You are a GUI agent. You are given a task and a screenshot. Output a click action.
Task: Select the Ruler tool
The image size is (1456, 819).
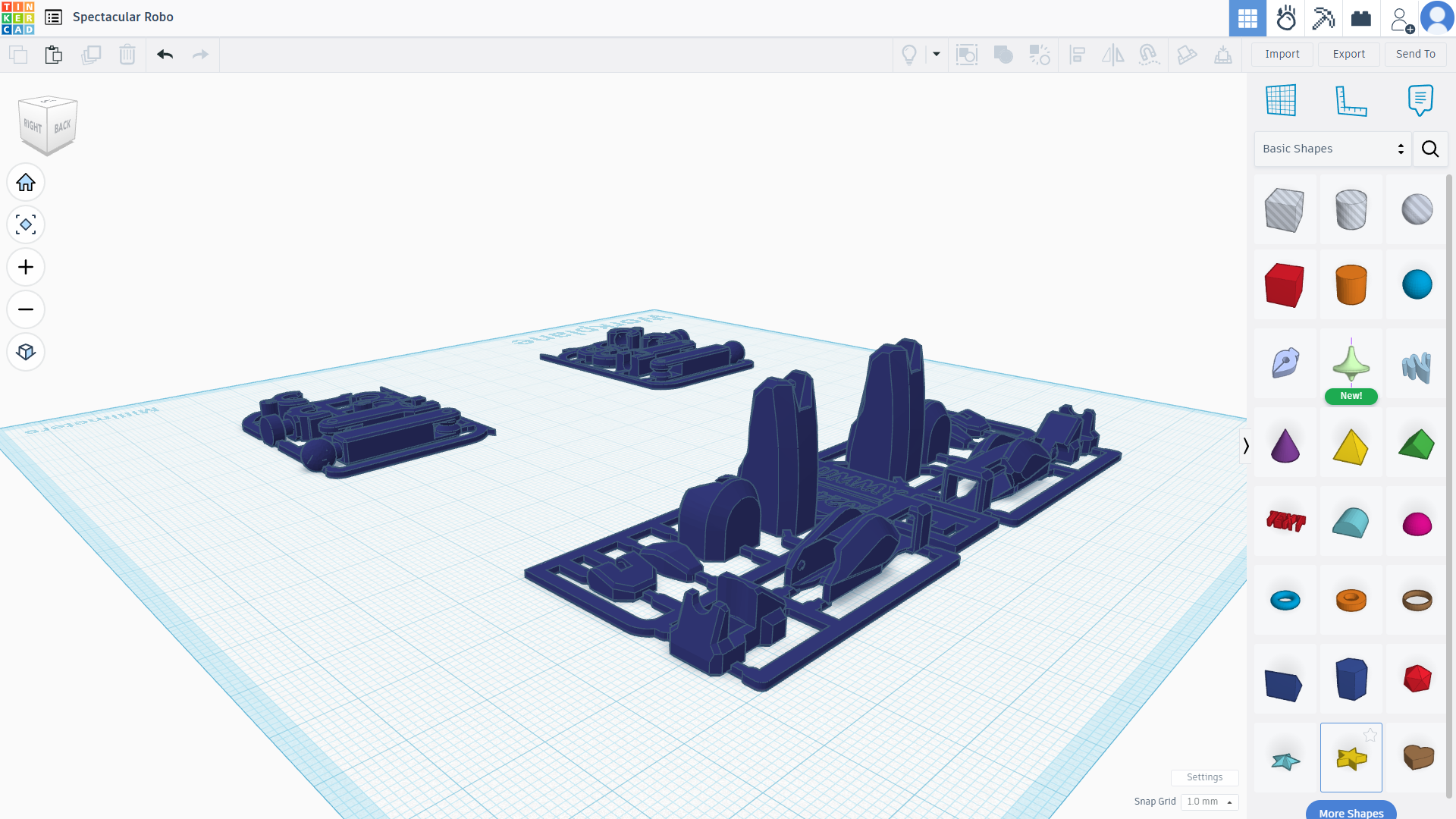[x=1351, y=100]
